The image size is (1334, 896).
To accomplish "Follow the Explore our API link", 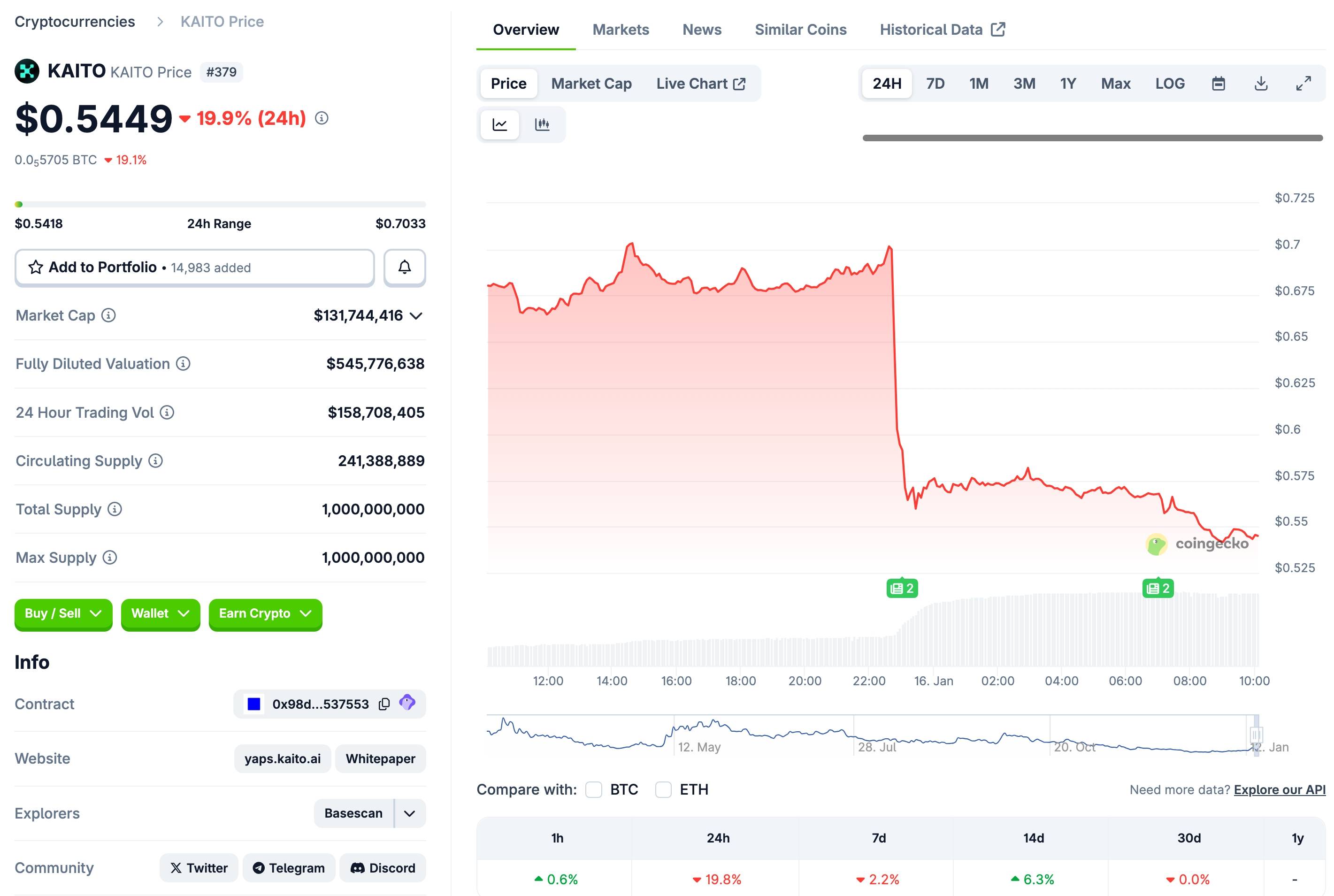I will (1279, 790).
